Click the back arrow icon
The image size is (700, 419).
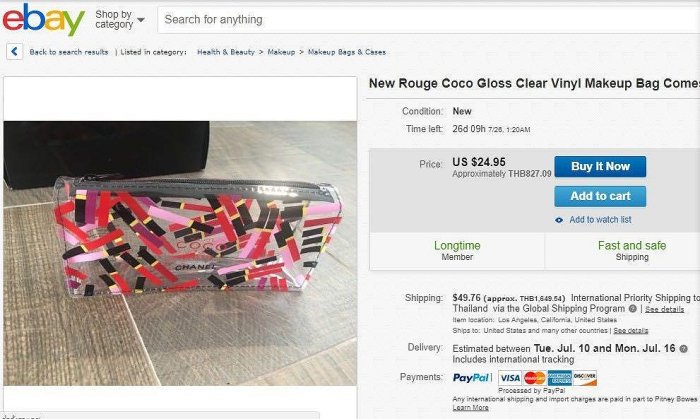coord(14,52)
